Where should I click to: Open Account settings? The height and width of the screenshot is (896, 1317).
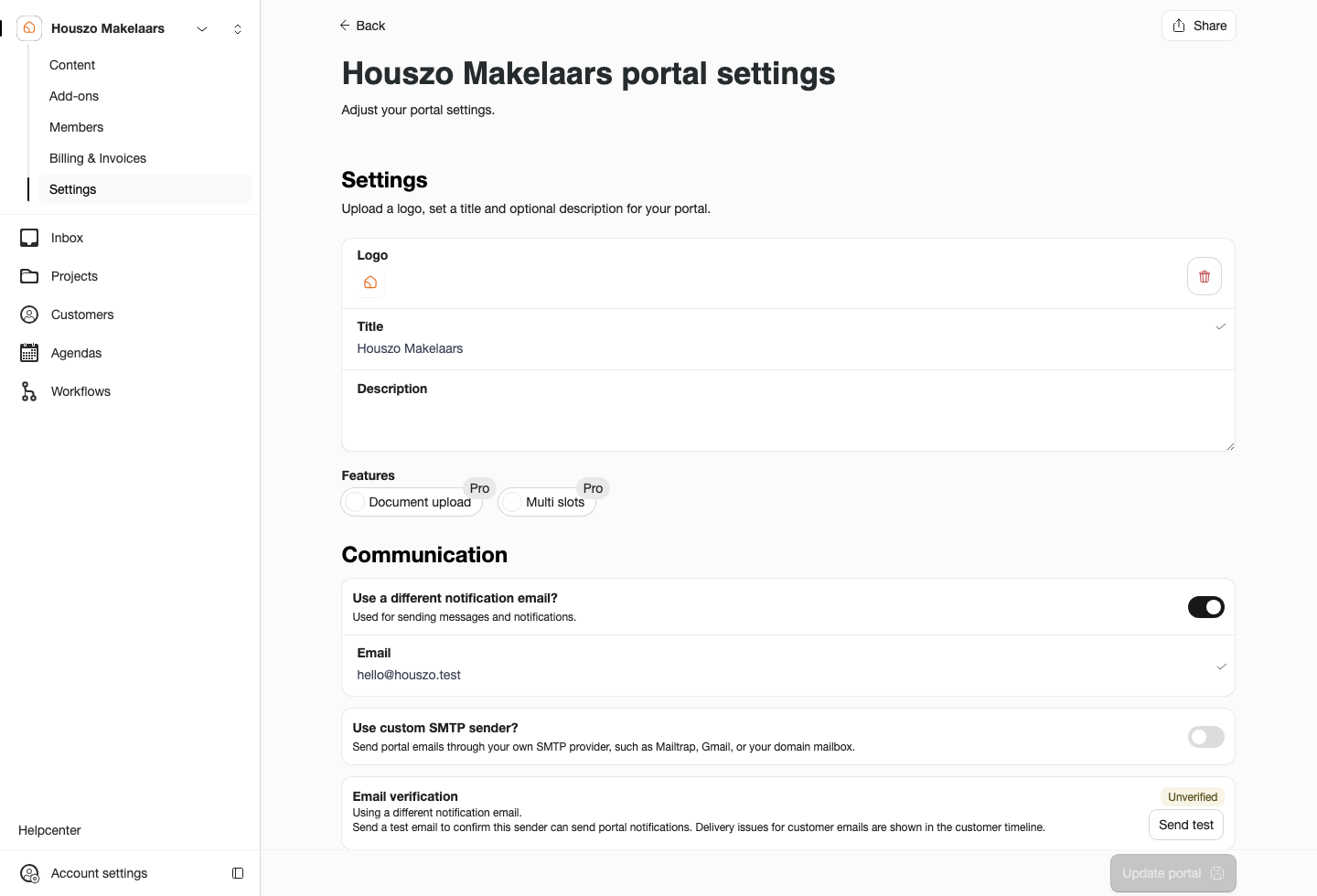tap(99, 873)
